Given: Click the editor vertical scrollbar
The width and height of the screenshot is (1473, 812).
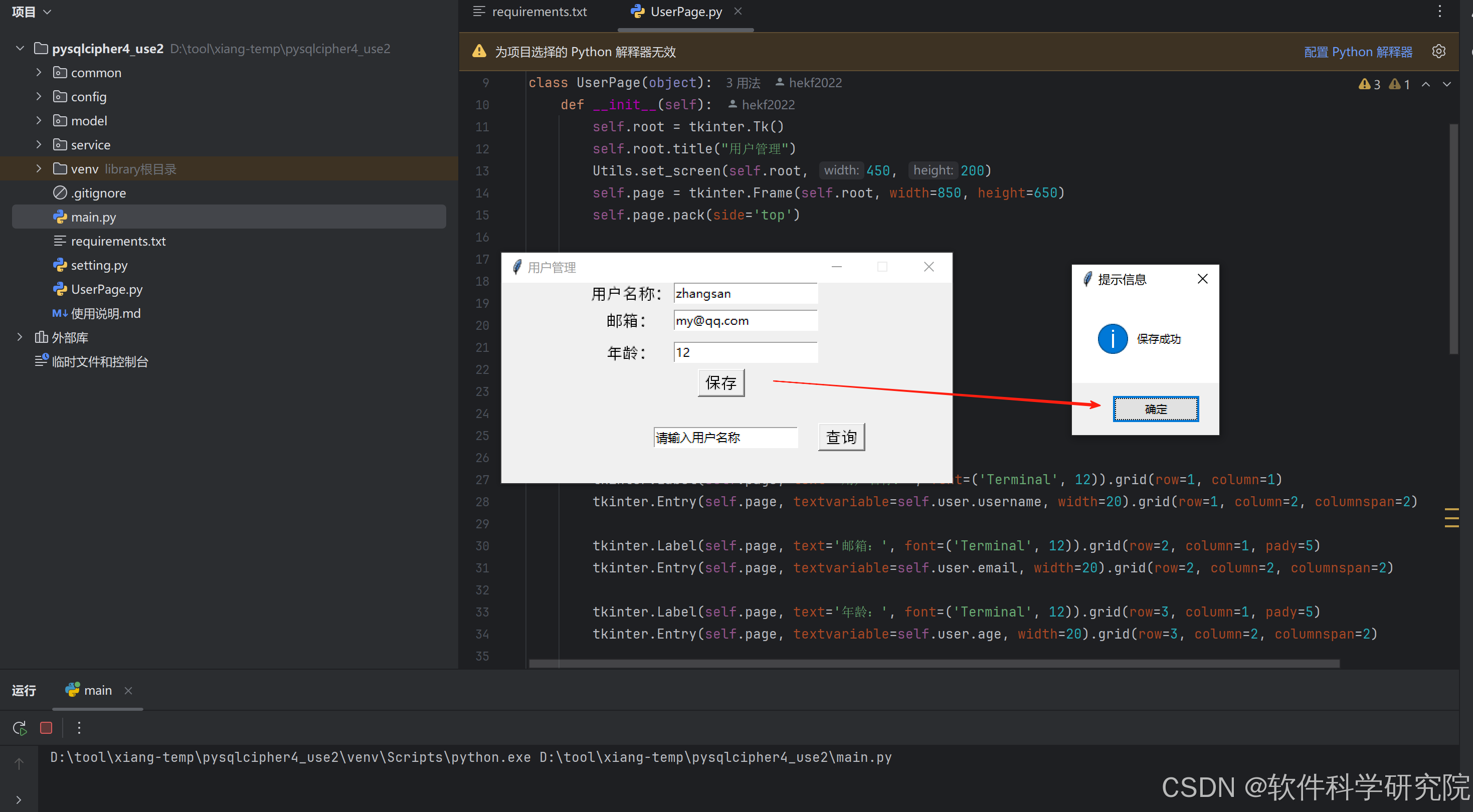Looking at the screenshot, I should point(1454,240).
